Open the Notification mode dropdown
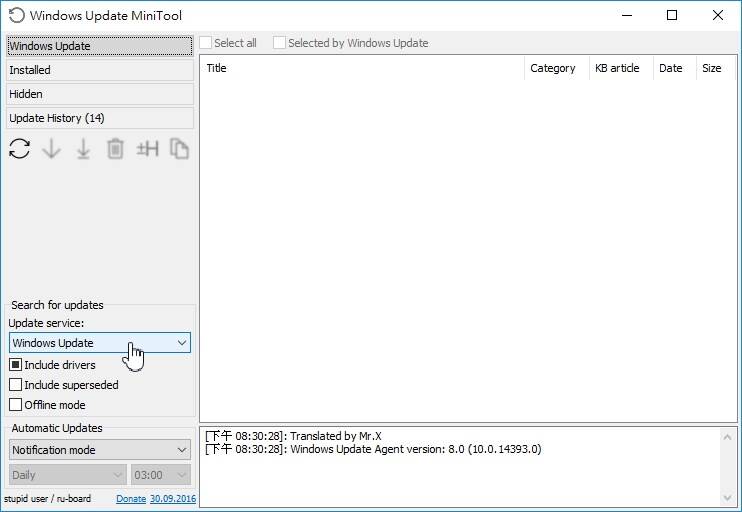 click(x=100, y=450)
